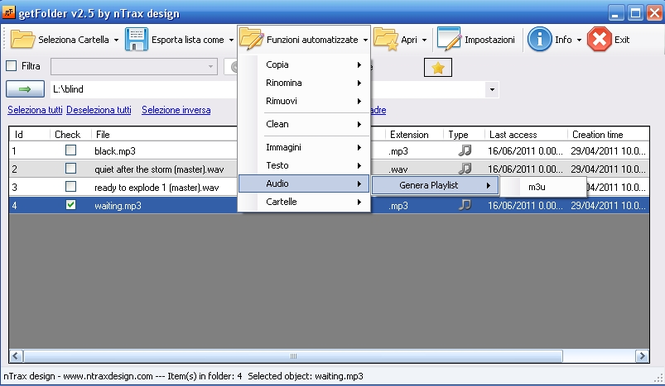Select the waiting.mp3 file name
This screenshot has height=386, width=665.
(x=117, y=206)
